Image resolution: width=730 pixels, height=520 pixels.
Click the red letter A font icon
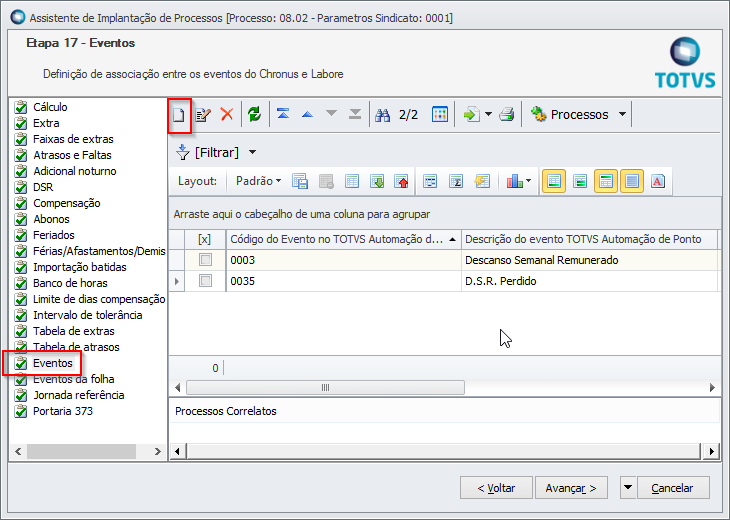coord(658,181)
